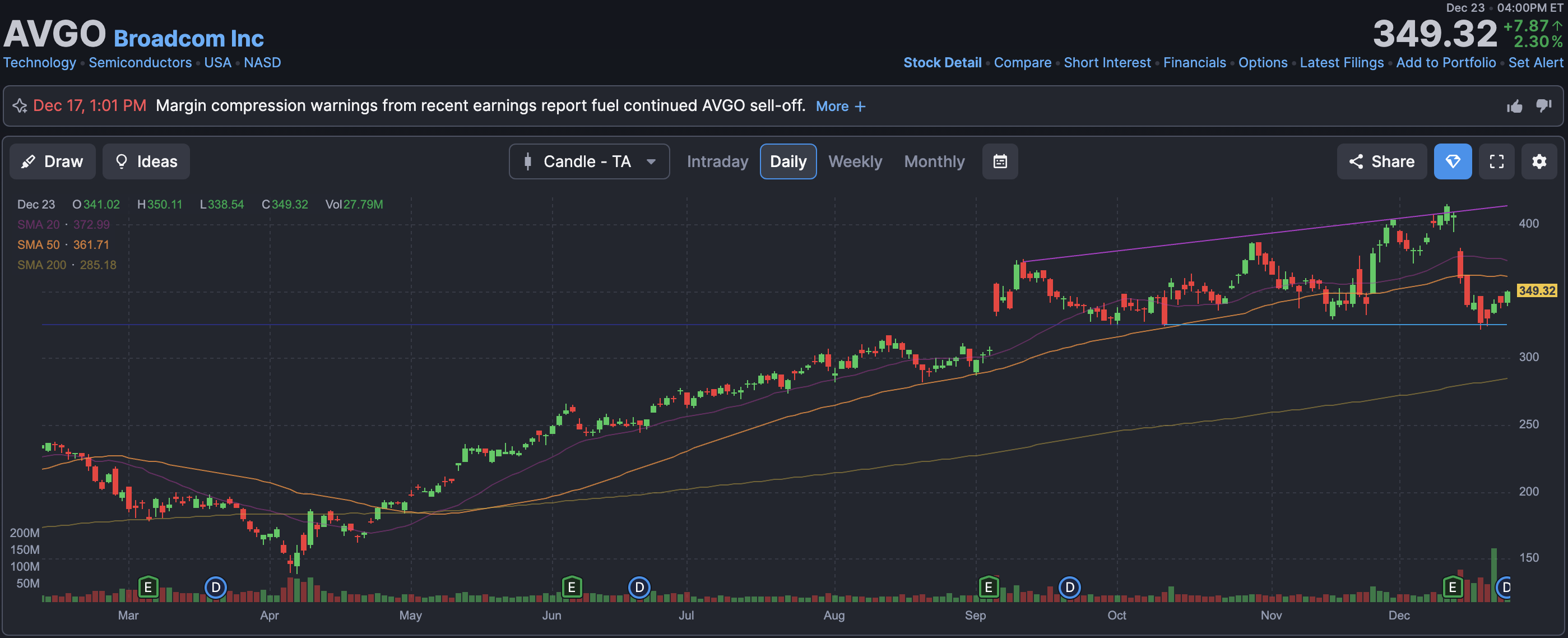Click the blue diamond premium icon
Viewport: 1568px width, 638px height.
point(1453,161)
